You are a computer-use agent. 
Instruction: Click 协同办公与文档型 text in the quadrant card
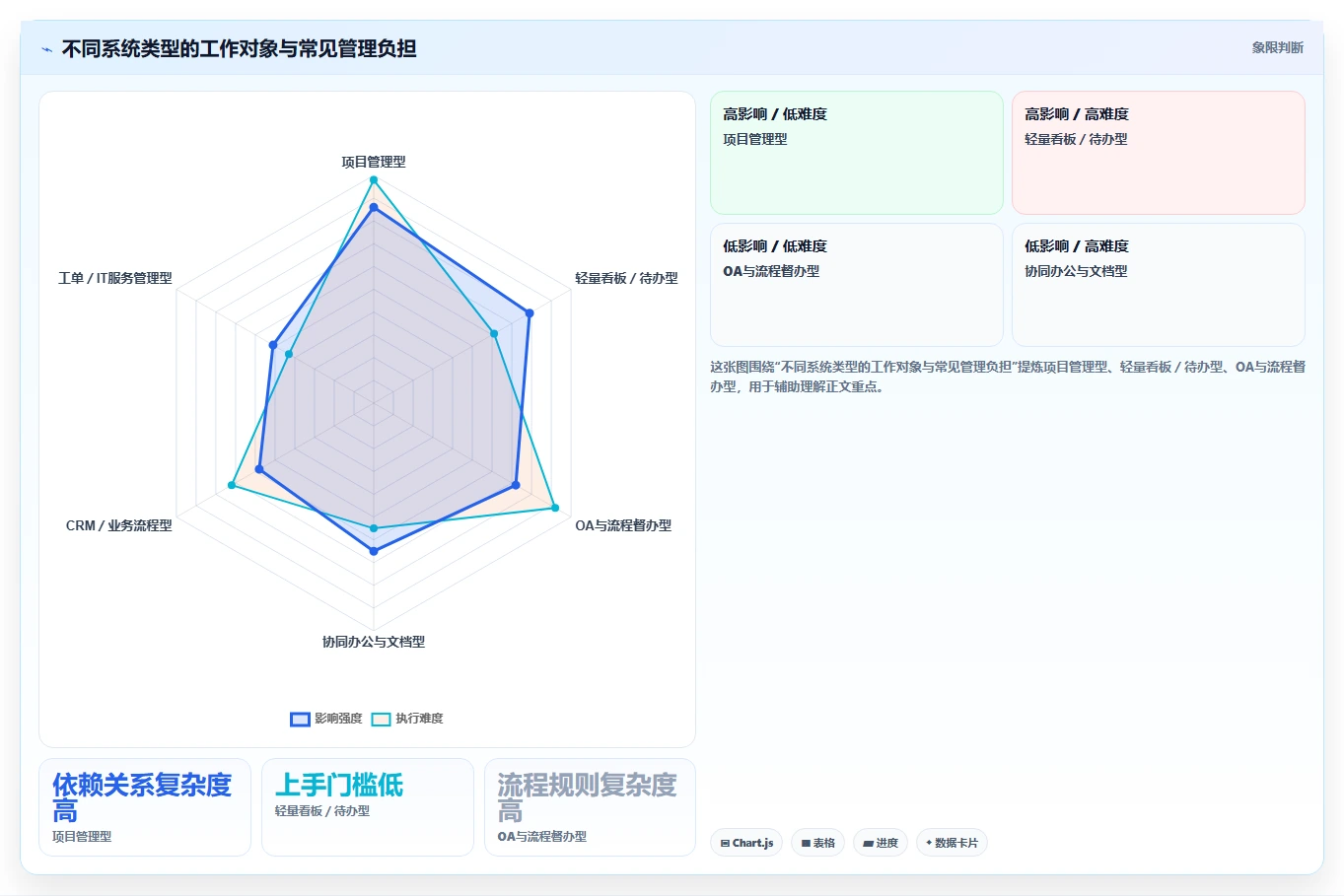1076,271
